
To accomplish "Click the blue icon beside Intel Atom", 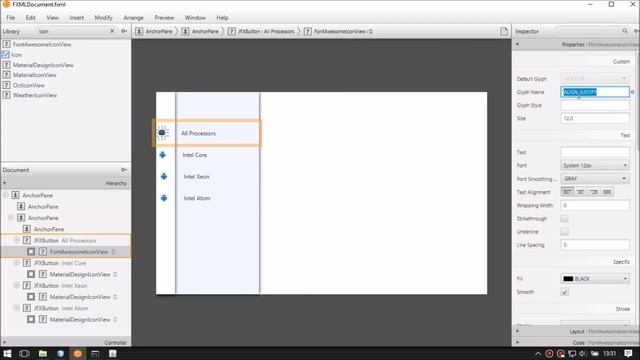I will pyautogui.click(x=164, y=198).
